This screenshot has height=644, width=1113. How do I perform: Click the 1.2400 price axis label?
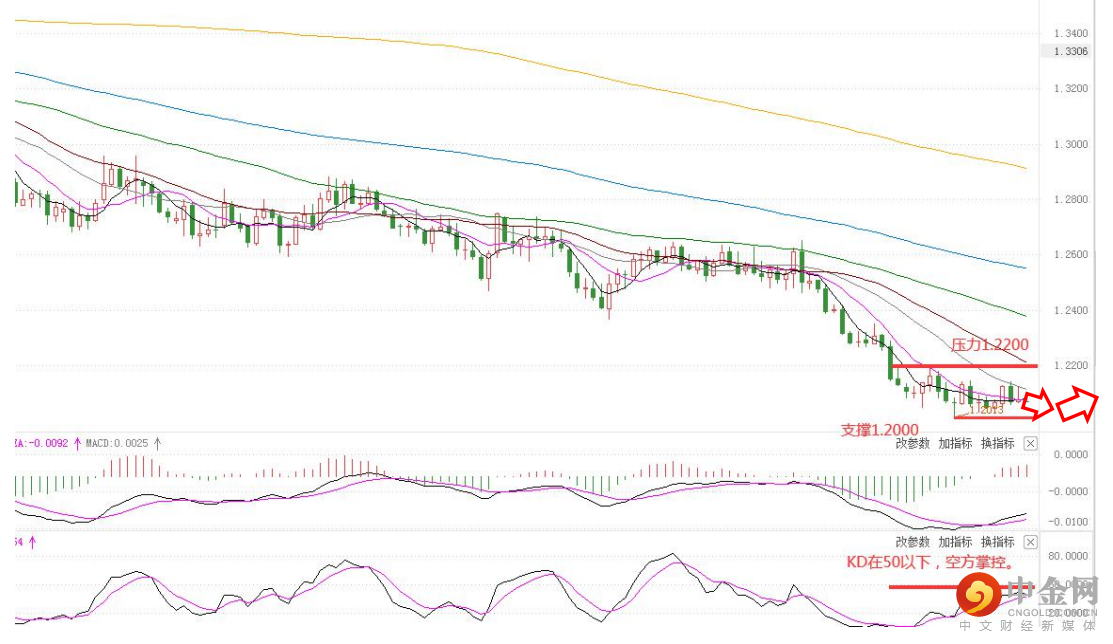pyautogui.click(x=1070, y=310)
